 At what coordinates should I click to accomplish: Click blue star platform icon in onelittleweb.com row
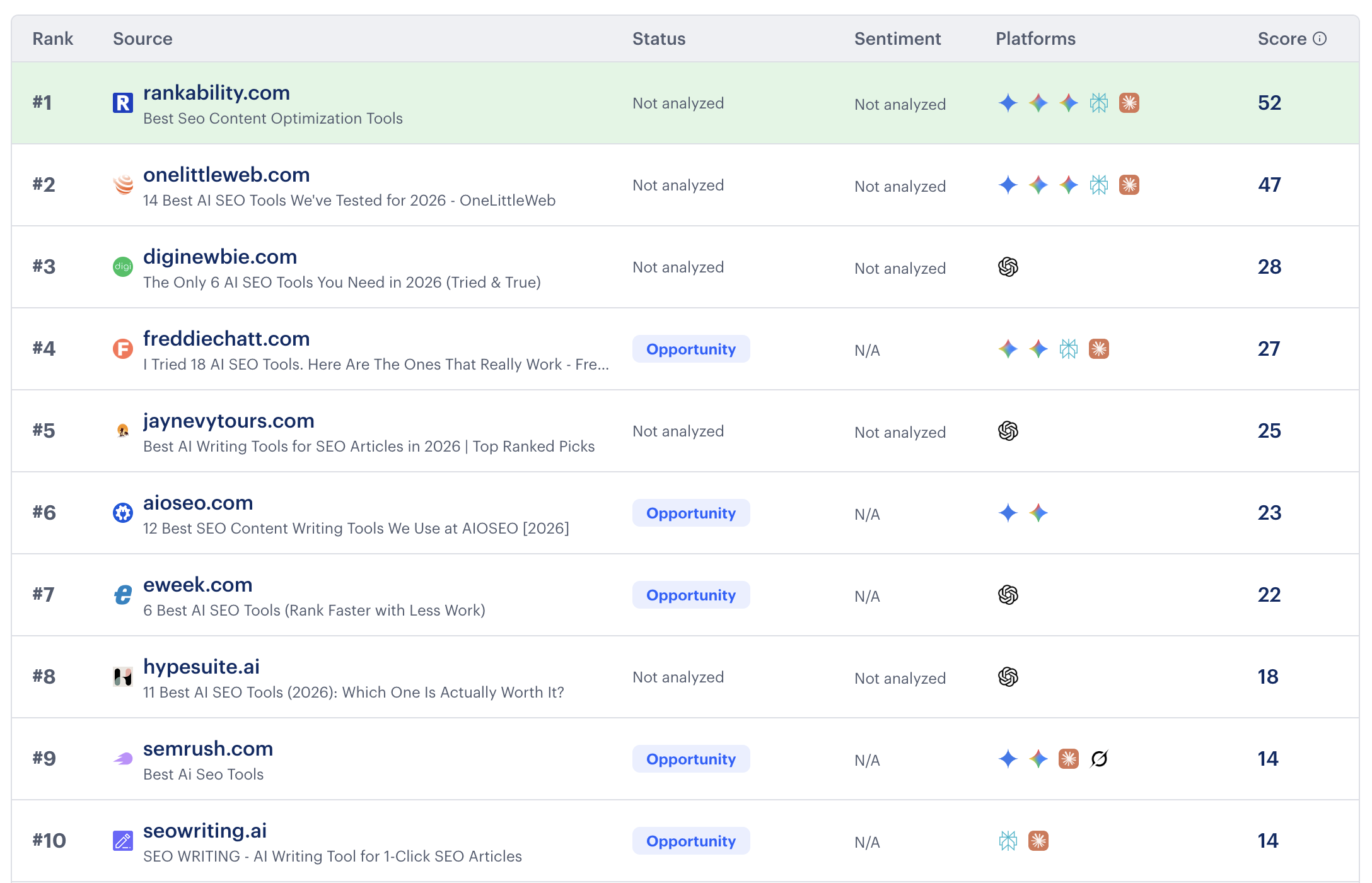1008,185
